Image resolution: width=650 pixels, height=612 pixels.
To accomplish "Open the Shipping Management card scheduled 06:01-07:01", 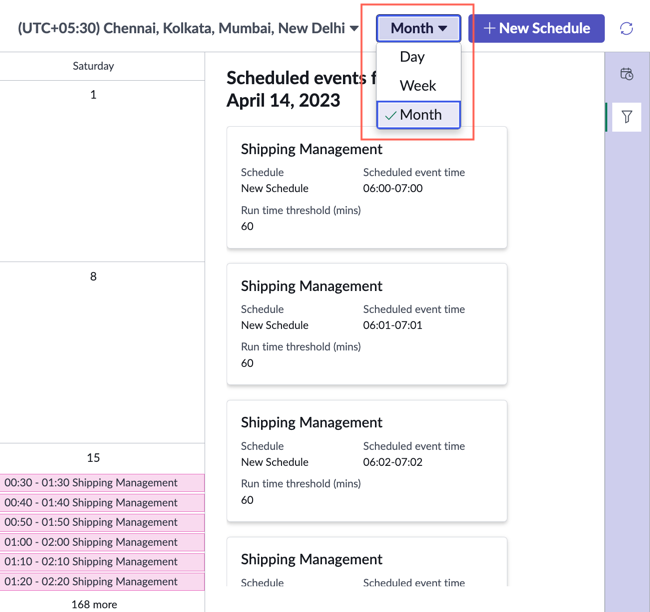I will [367, 324].
